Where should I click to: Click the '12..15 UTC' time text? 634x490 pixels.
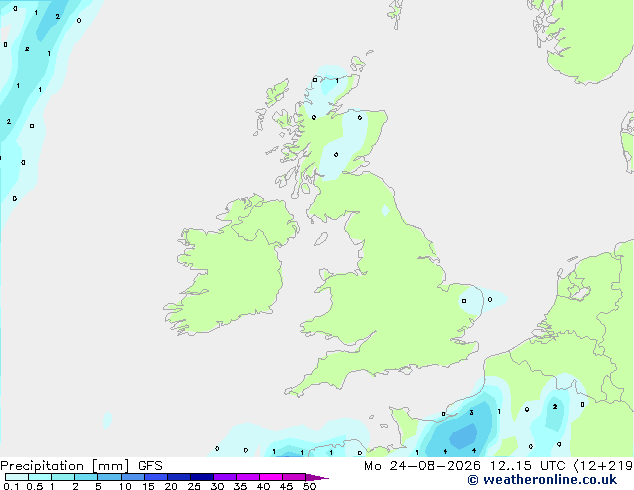[527, 466]
